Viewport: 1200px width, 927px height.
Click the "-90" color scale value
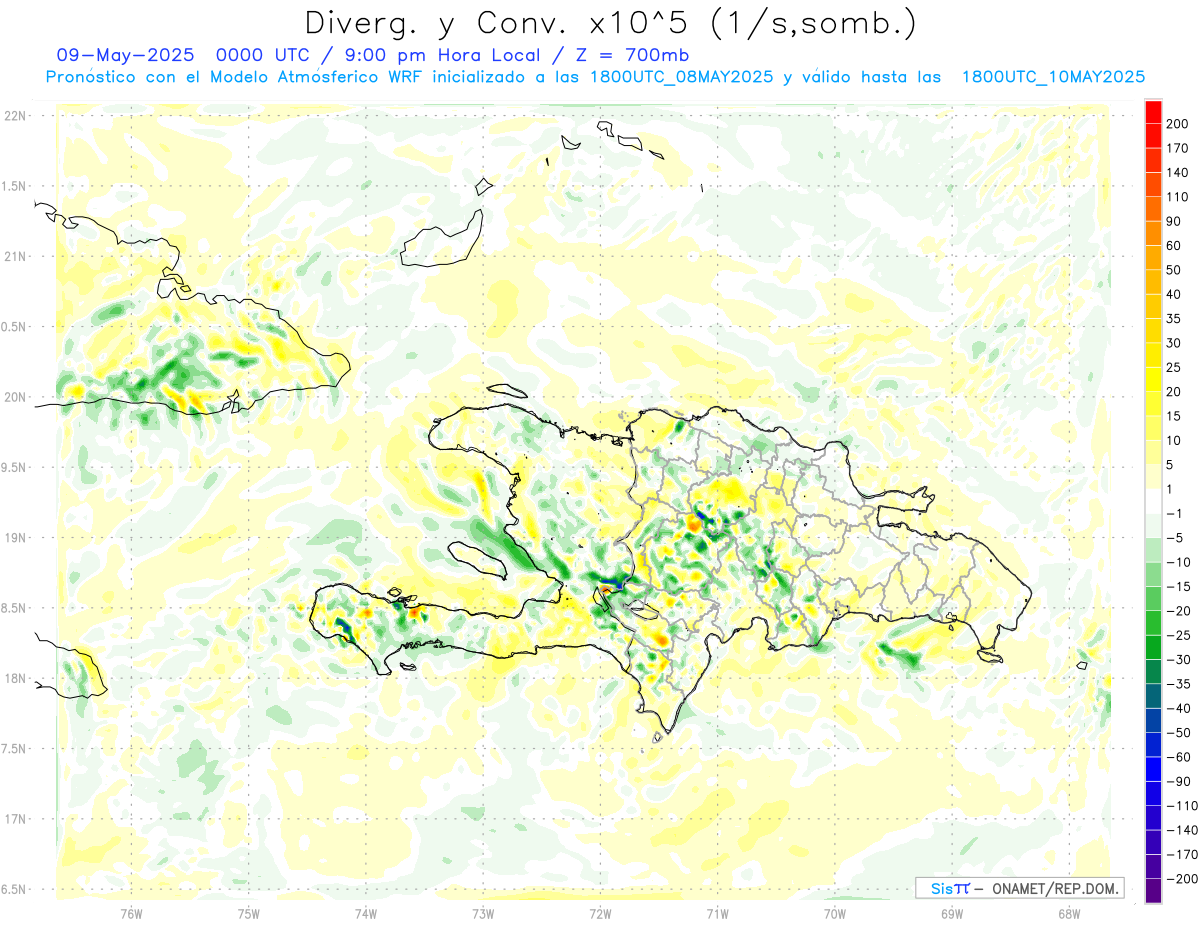click(1178, 782)
